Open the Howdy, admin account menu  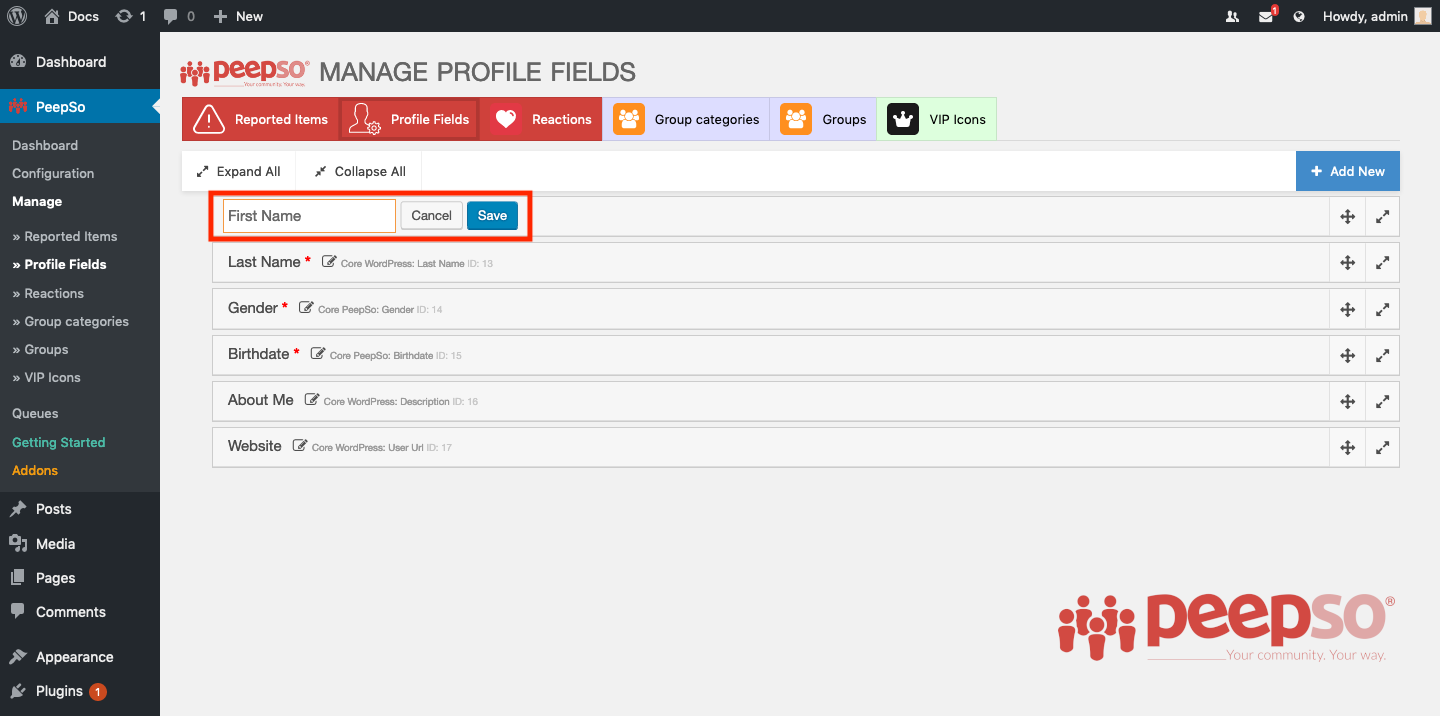pyautogui.click(x=1376, y=16)
